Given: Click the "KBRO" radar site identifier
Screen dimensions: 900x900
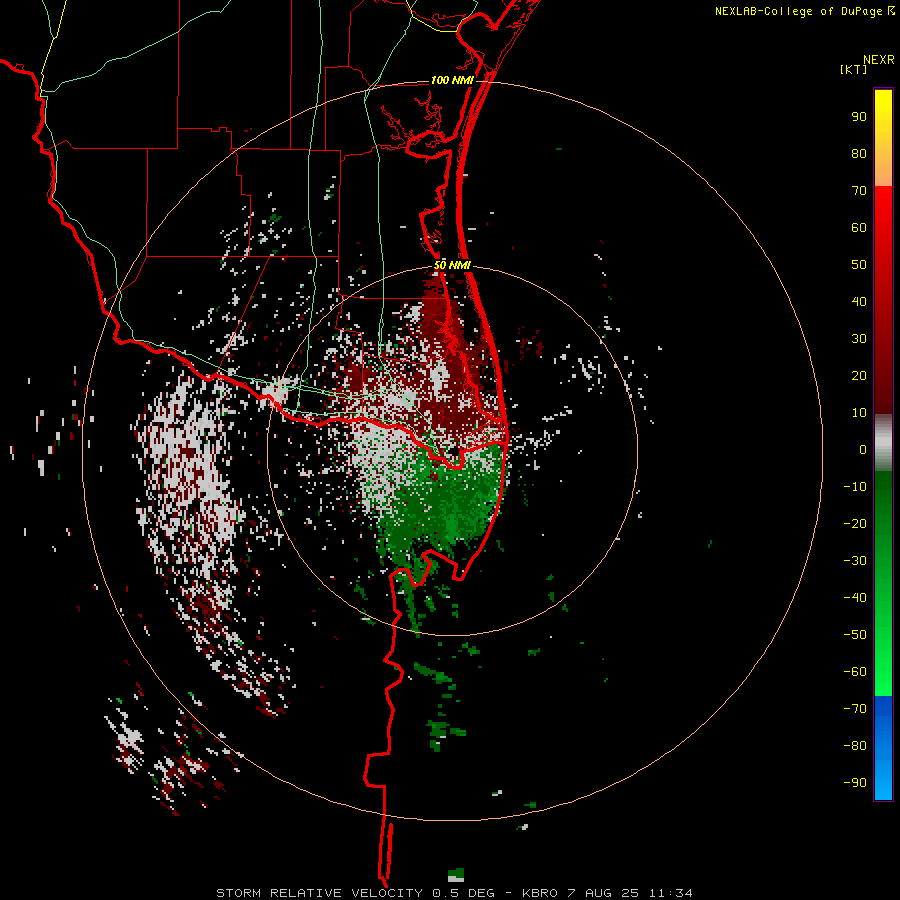Looking at the screenshot, I should tap(540, 893).
